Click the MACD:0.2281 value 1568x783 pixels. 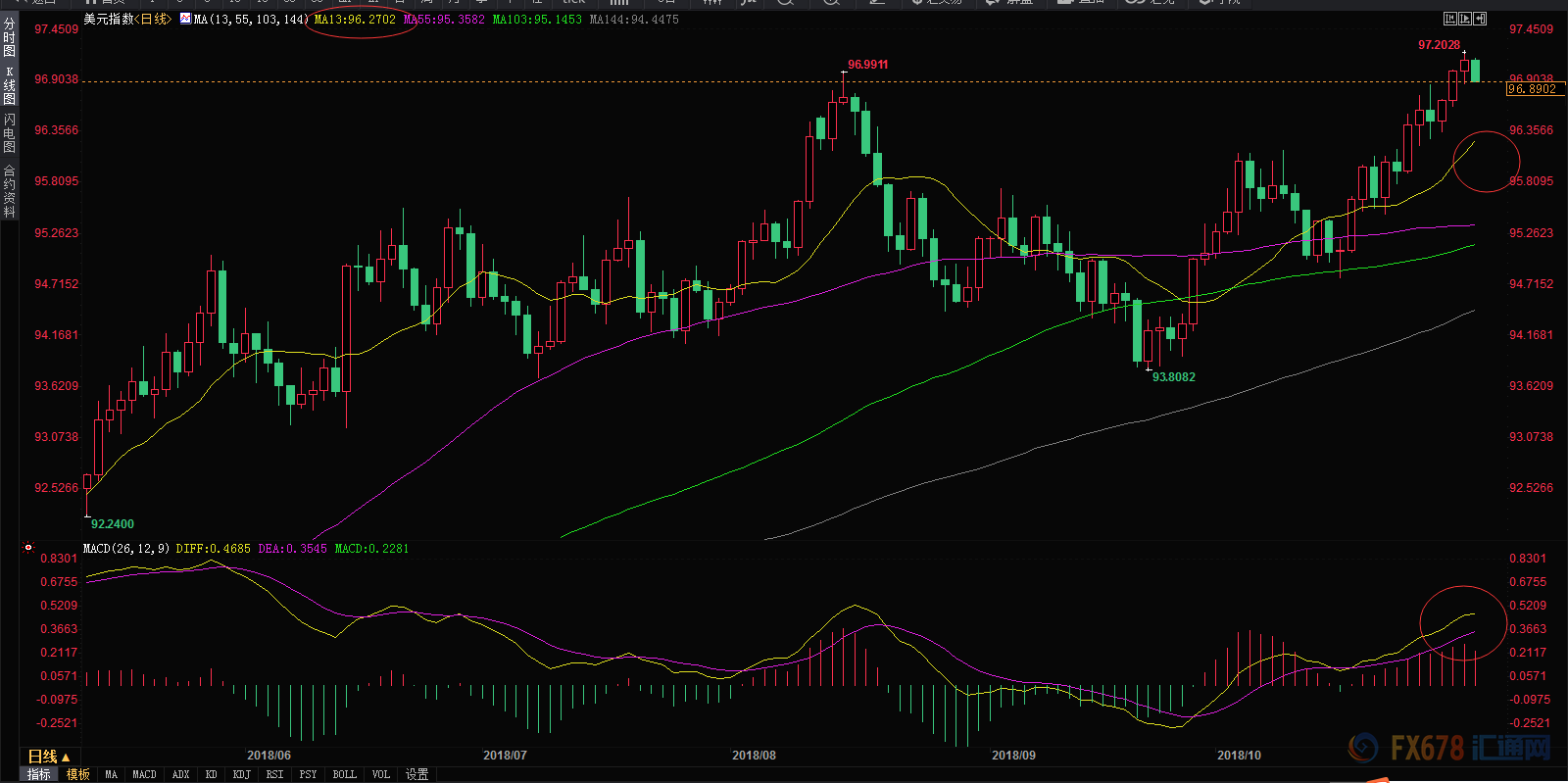372,549
